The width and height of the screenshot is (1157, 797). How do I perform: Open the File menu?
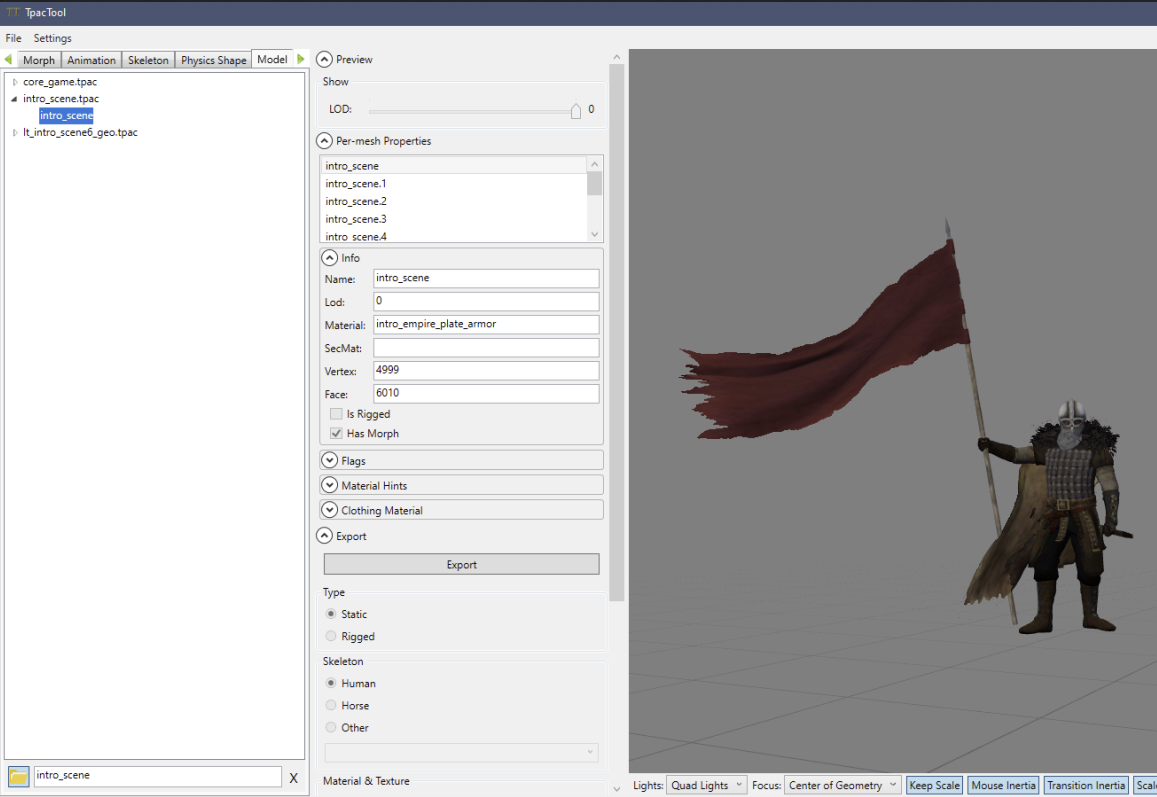tap(13, 38)
